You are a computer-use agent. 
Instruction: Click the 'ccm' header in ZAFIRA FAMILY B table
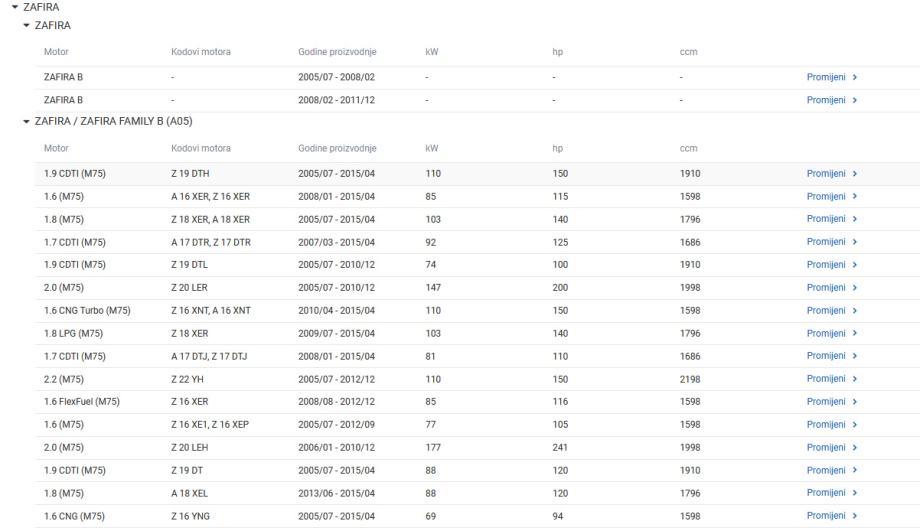pyautogui.click(x=688, y=148)
